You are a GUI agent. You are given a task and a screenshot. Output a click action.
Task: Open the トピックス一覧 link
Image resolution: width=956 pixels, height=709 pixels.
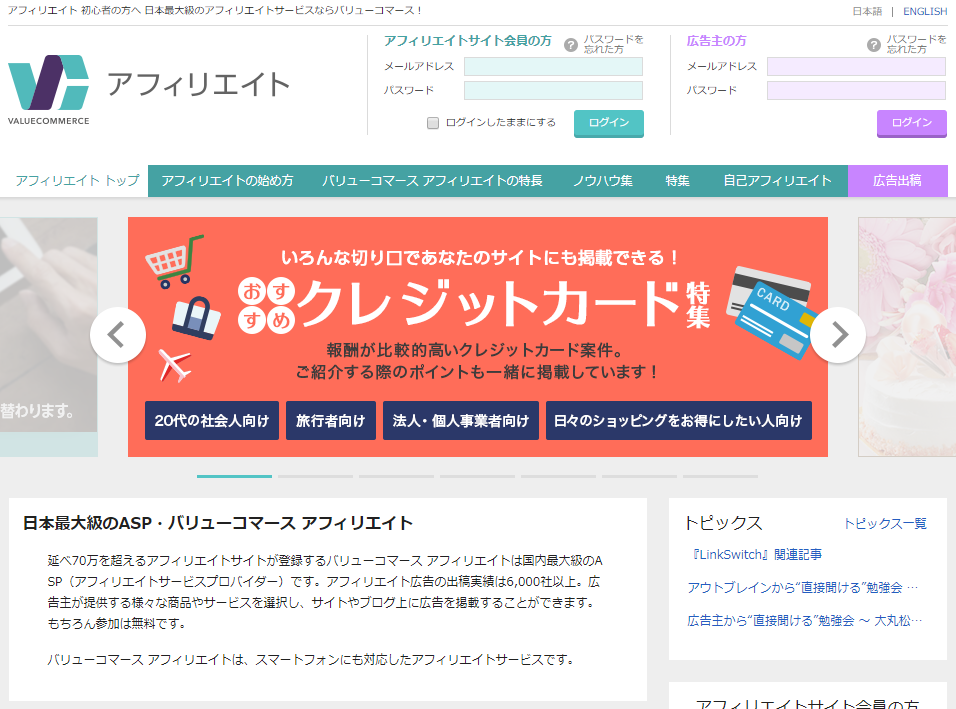point(885,524)
